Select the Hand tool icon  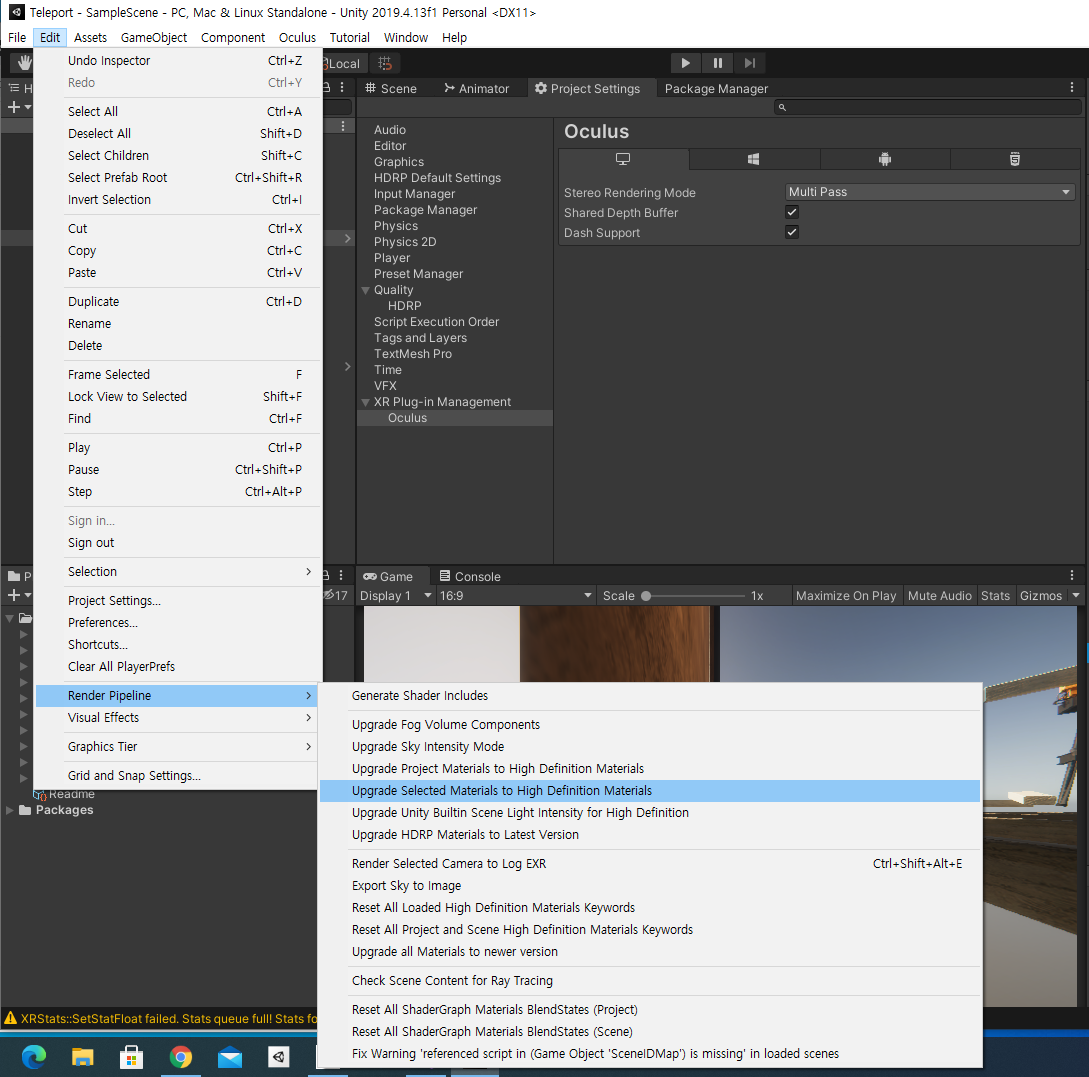click(x=24, y=63)
